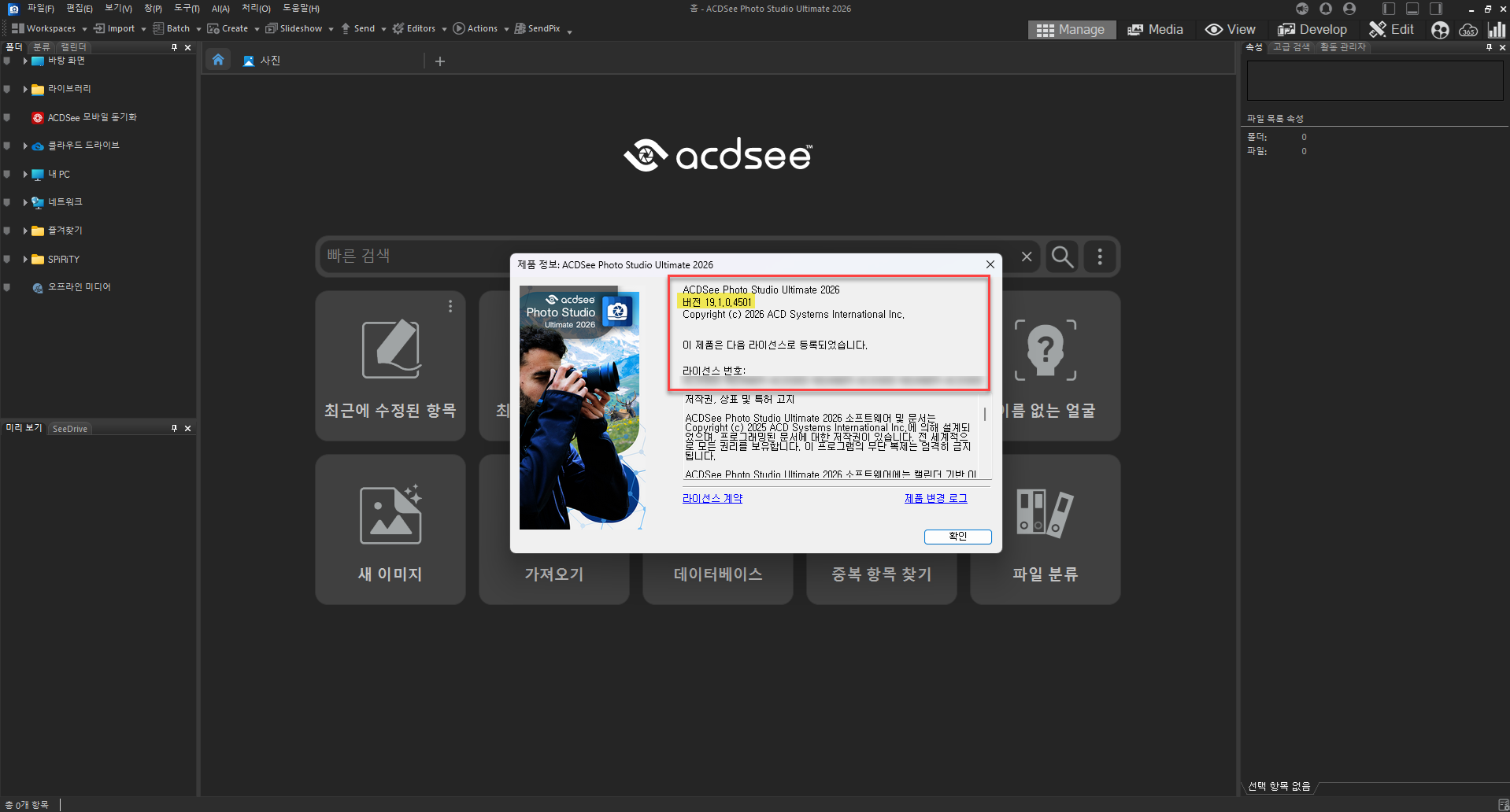This screenshot has width=1510, height=812.
Task: Toggle Easy-Select marker for 네트워크
Action: pos(7,202)
